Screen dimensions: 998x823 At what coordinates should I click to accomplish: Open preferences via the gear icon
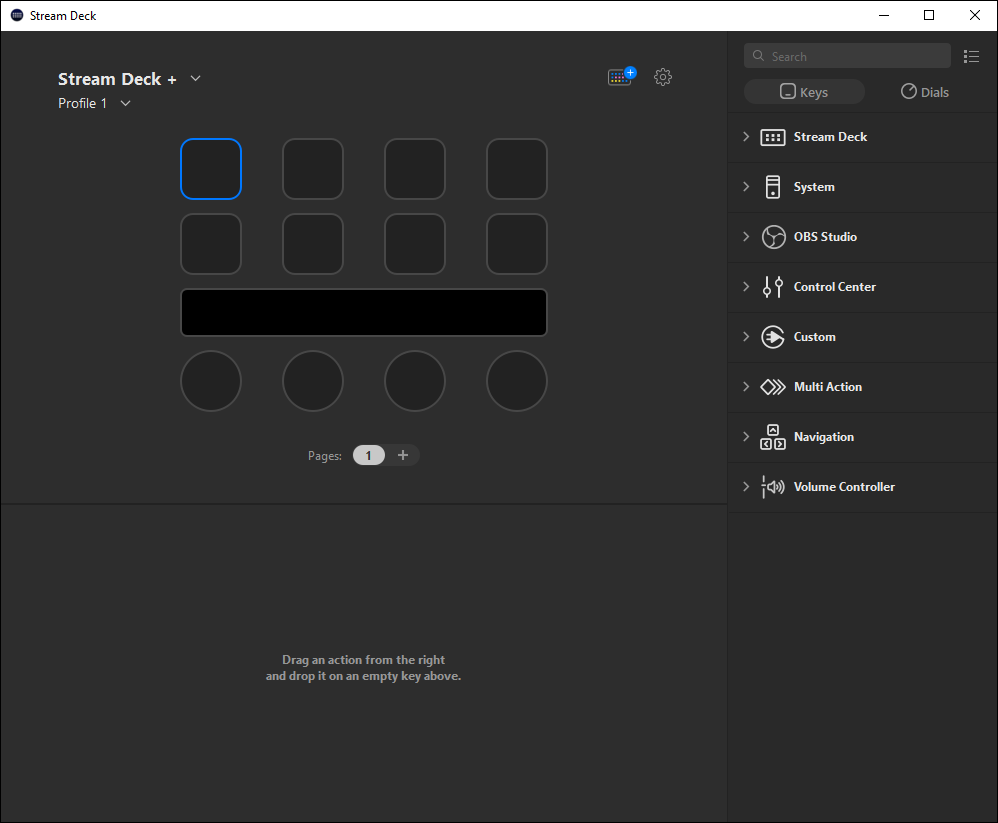pyautogui.click(x=663, y=77)
